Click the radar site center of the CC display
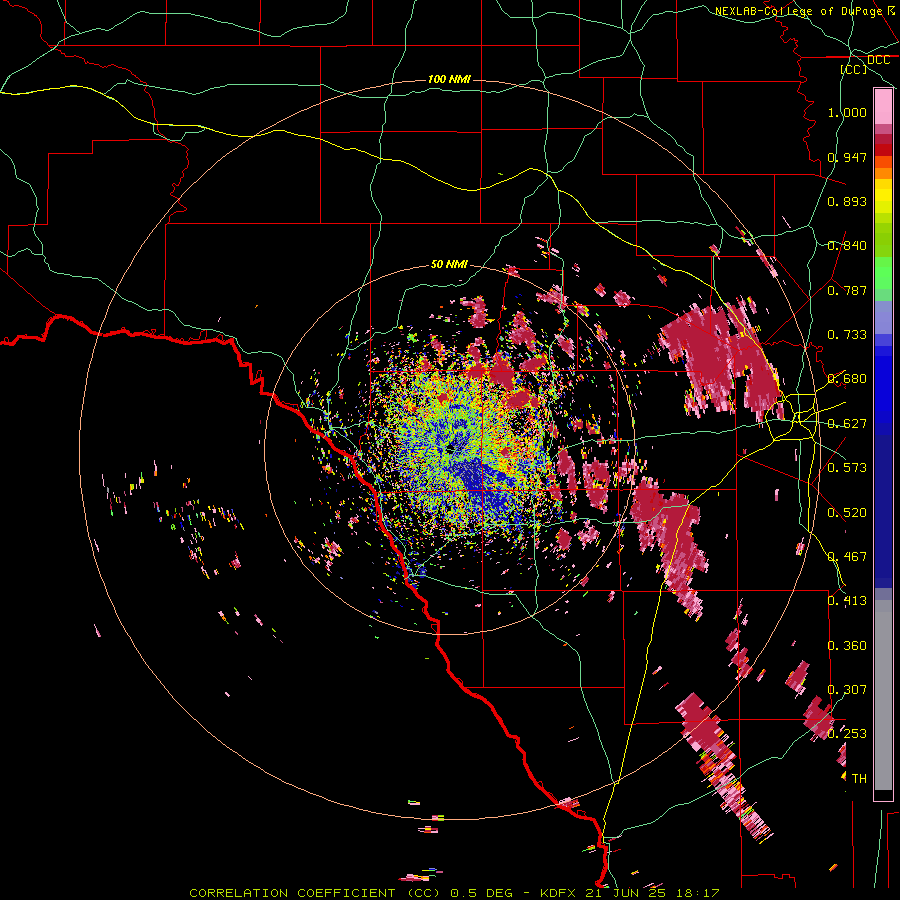This screenshot has height=900, width=900. tap(450, 449)
